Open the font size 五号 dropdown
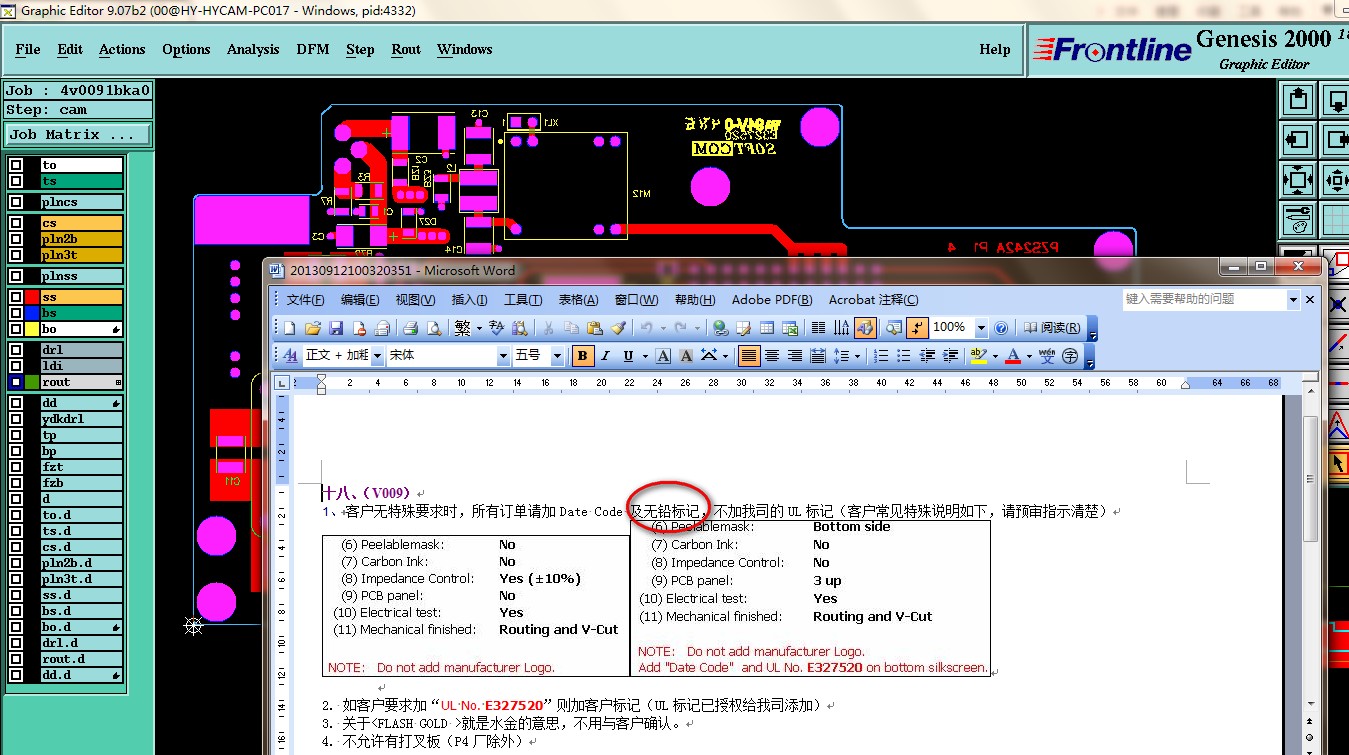1349x755 pixels. coord(557,355)
